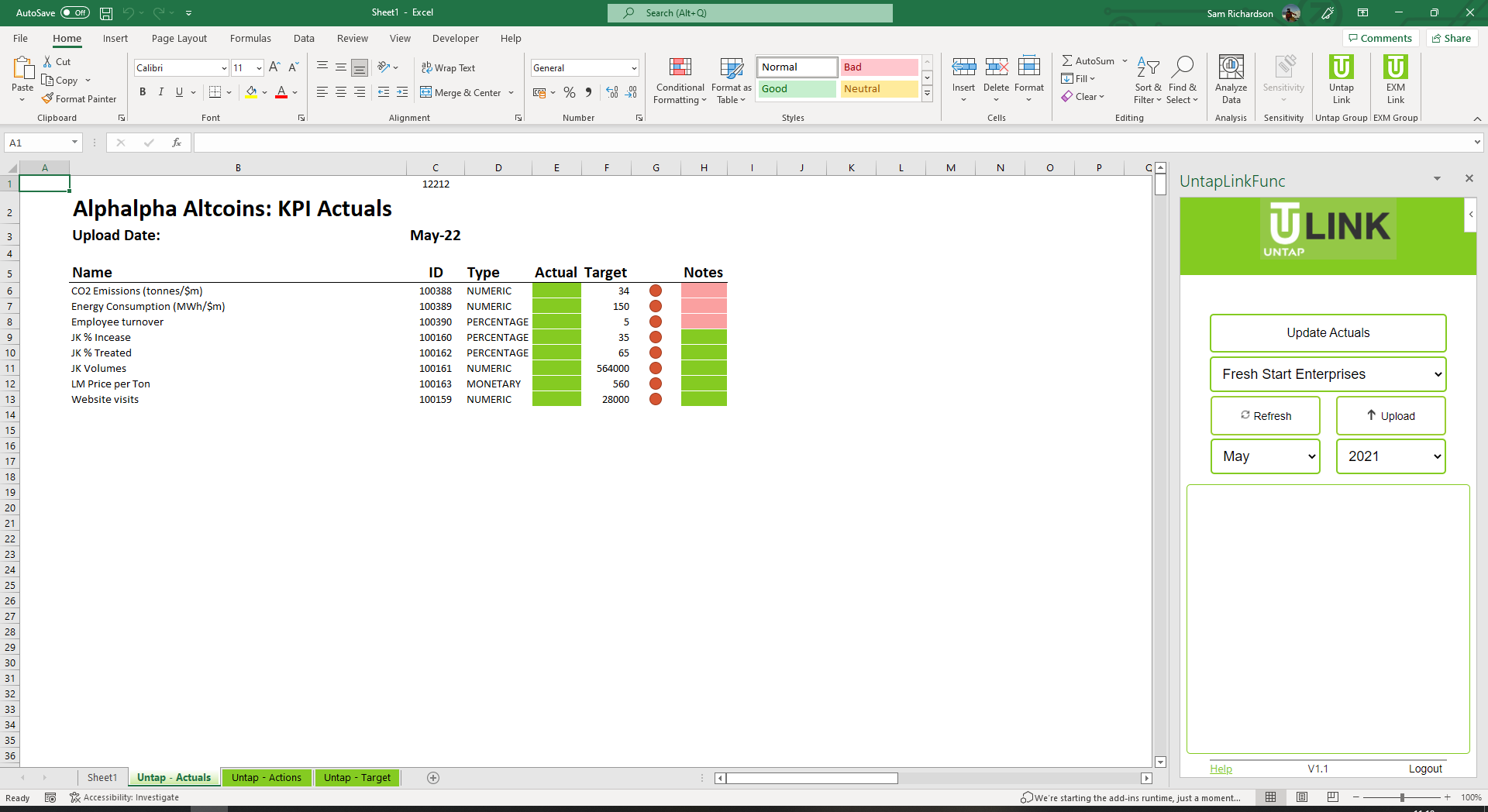Open the 2021 year dropdown
Viewport: 1488px width, 812px height.
[x=1390, y=456]
